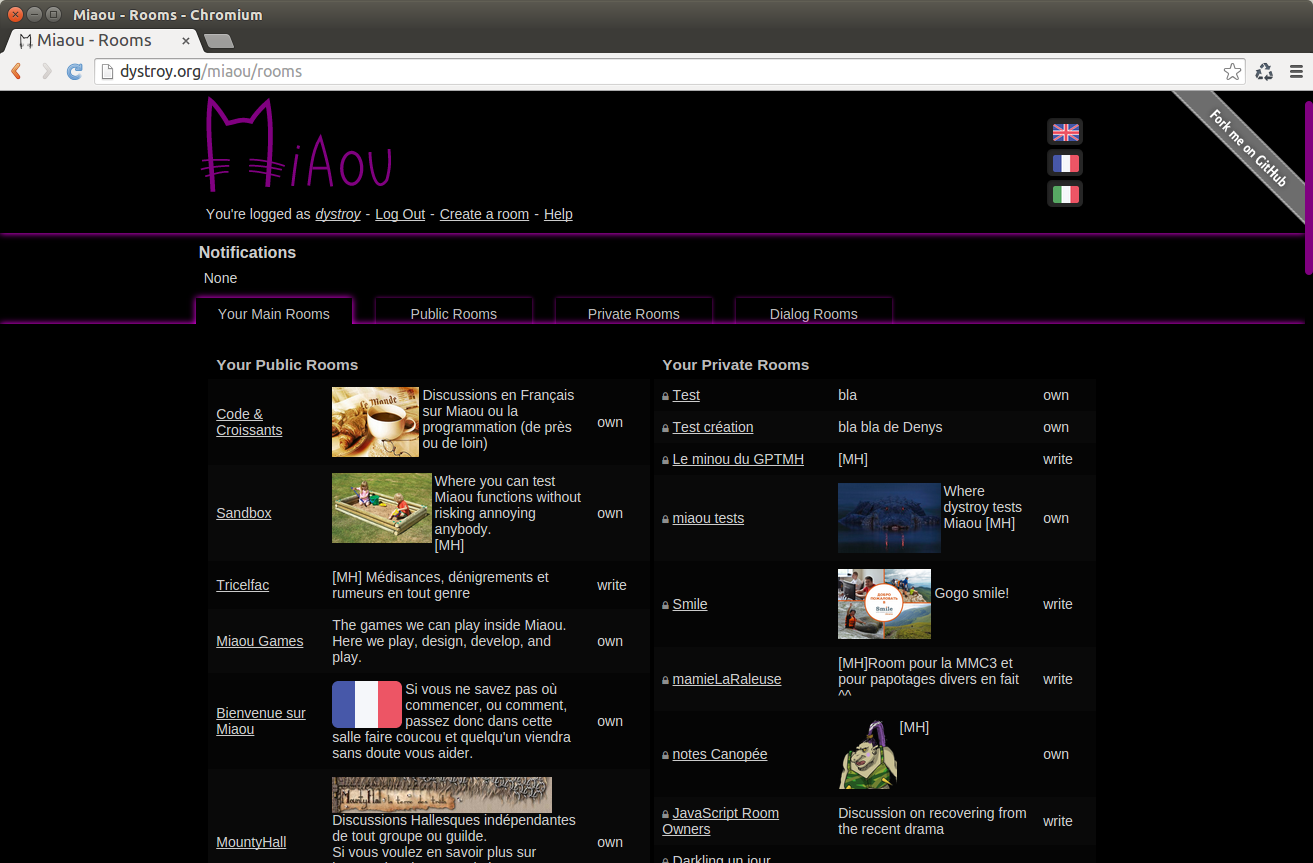The image size is (1313, 863).
Task: Click the lock icon beside Smile room
Action: pos(666,606)
